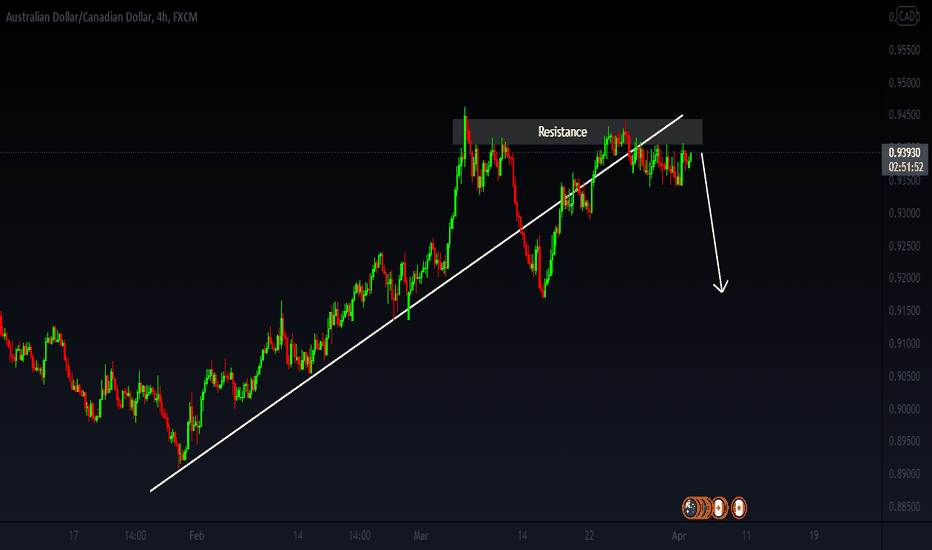This screenshot has height=550, width=932.
Task: Open the stacked Australian economic event icon
Action: pyautogui.click(x=691, y=508)
